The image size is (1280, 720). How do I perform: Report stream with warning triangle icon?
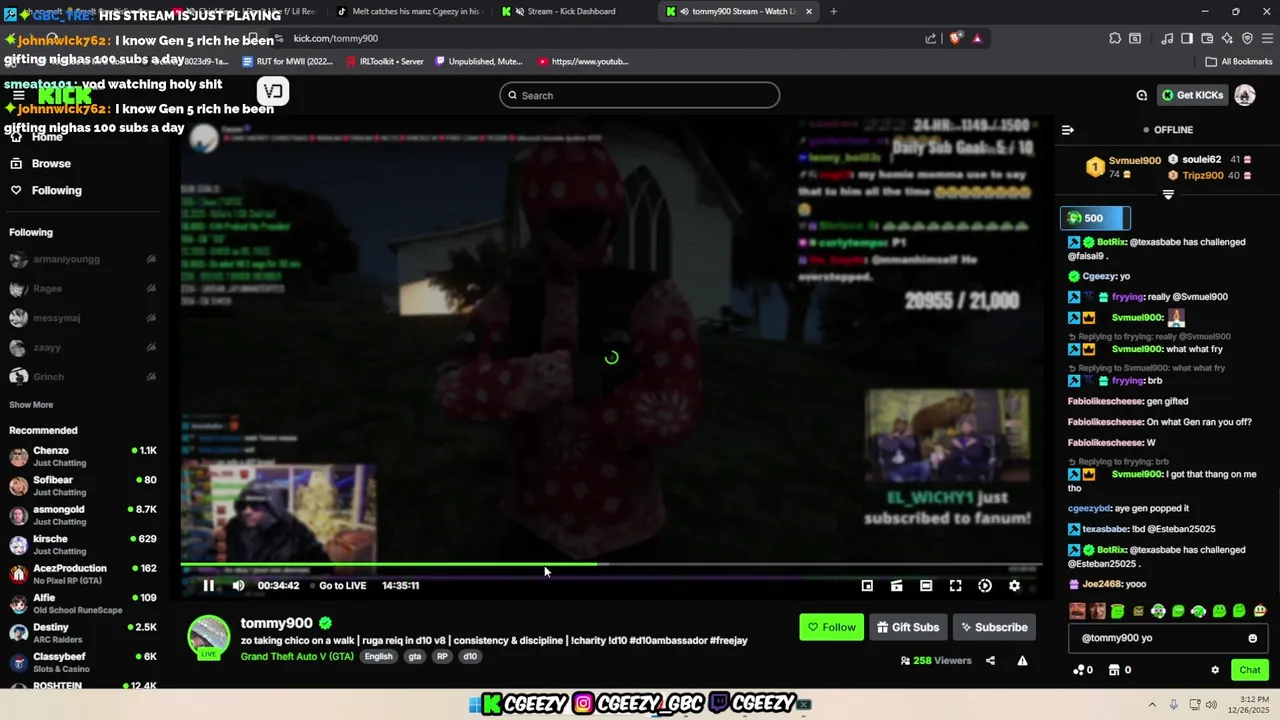(x=1022, y=660)
